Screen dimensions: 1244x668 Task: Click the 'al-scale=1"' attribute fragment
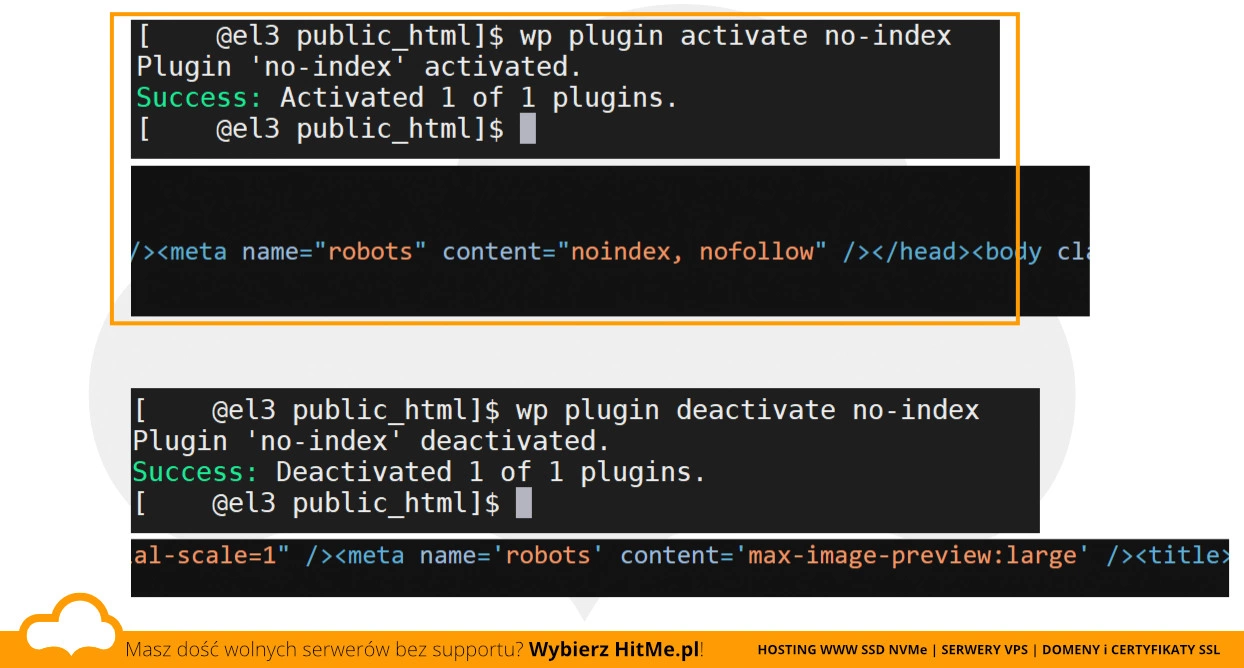[211, 554]
